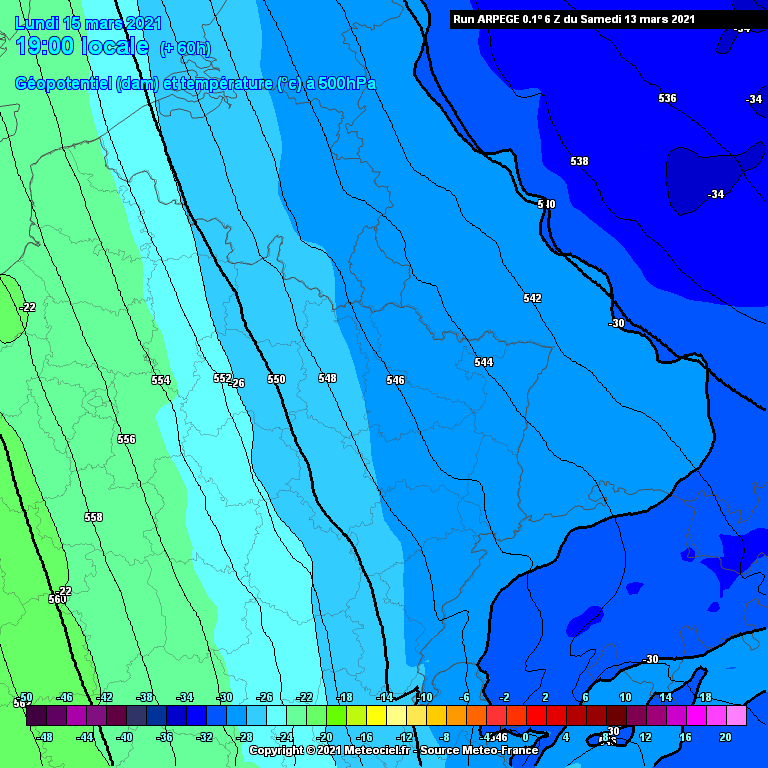Click the 536 geopotential contour label
Viewport: 768px width, 768px height.
667,98
